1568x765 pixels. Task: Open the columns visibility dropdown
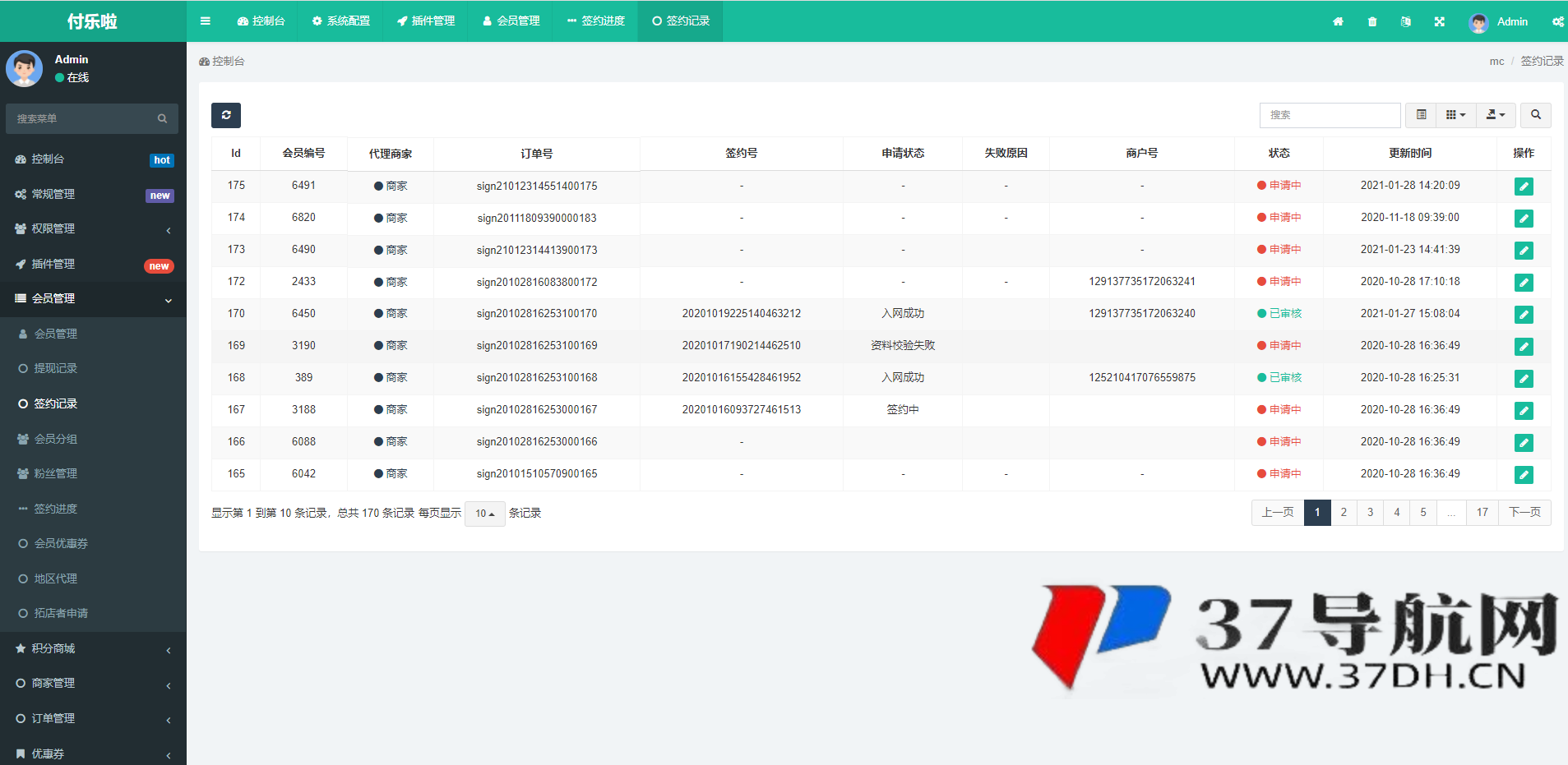(1456, 115)
